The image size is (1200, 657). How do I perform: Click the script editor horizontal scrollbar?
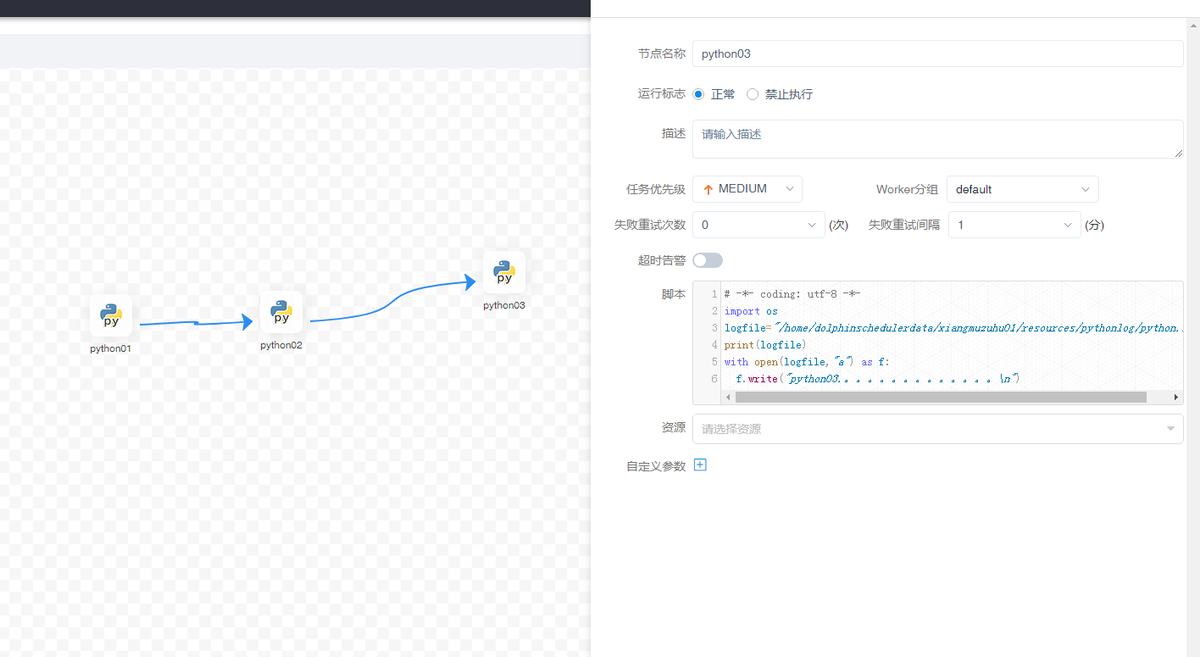(x=940, y=397)
